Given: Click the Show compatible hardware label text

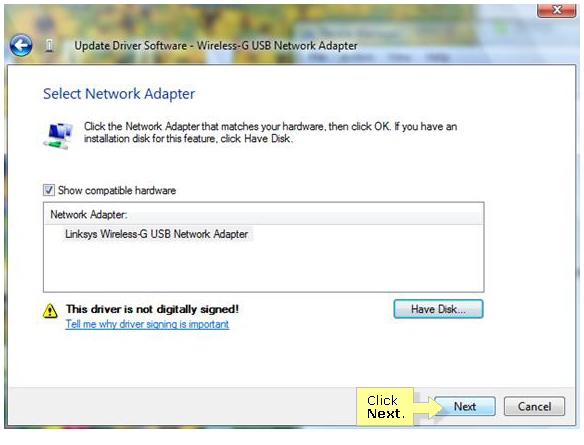Looking at the screenshot, I should pos(117,191).
